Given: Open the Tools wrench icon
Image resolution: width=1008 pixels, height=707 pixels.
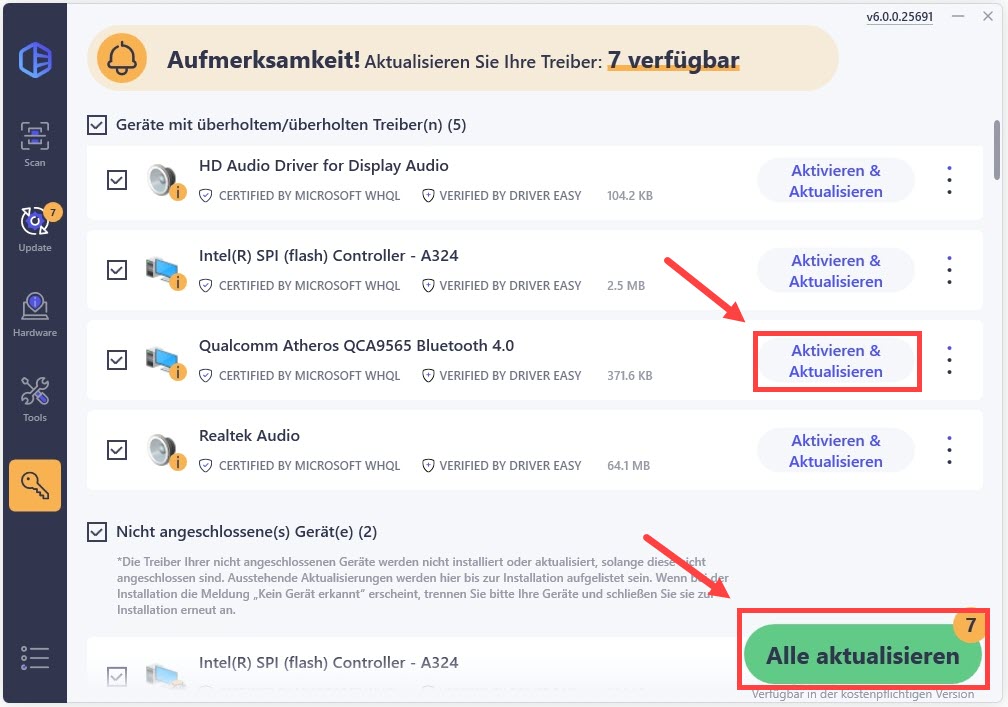Looking at the screenshot, I should [35, 399].
